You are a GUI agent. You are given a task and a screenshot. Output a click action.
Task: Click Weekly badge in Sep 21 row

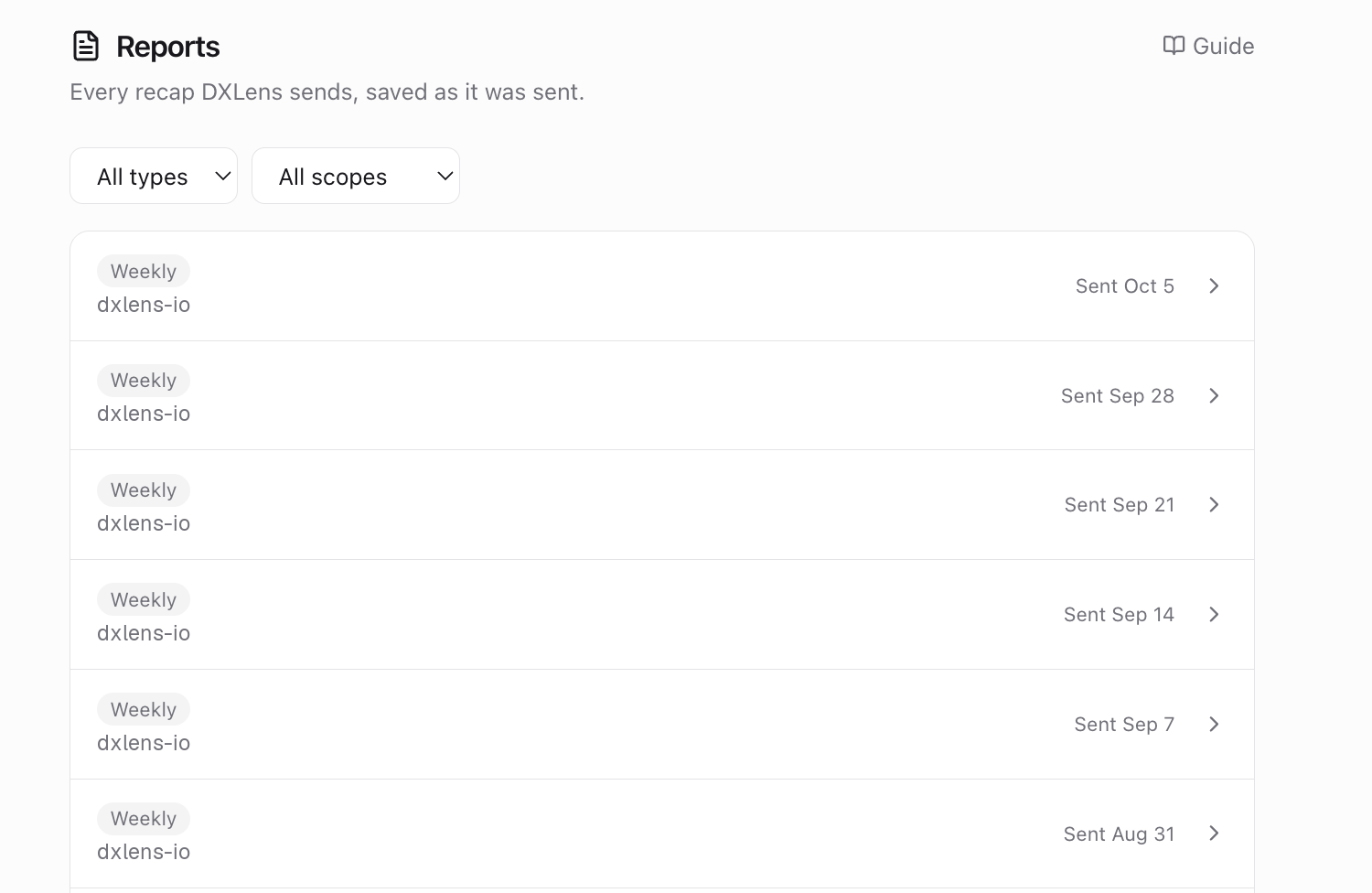144,490
